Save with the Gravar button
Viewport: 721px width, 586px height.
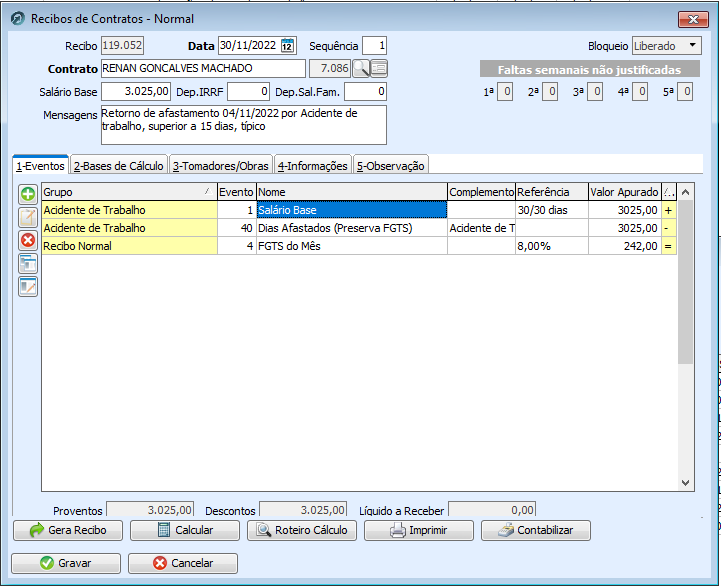point(66,563)
